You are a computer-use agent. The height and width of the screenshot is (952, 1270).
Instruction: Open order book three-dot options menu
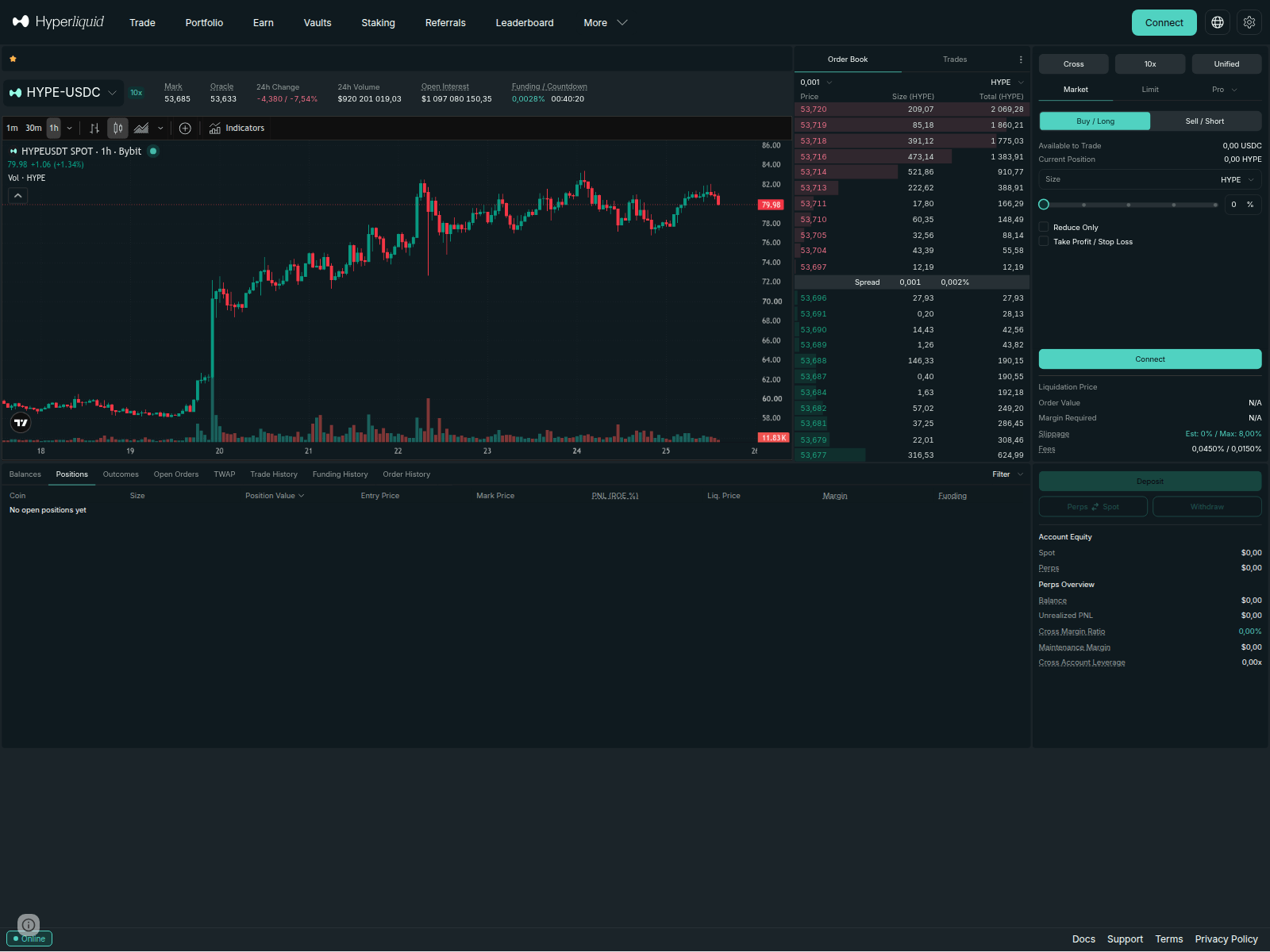1021,59
